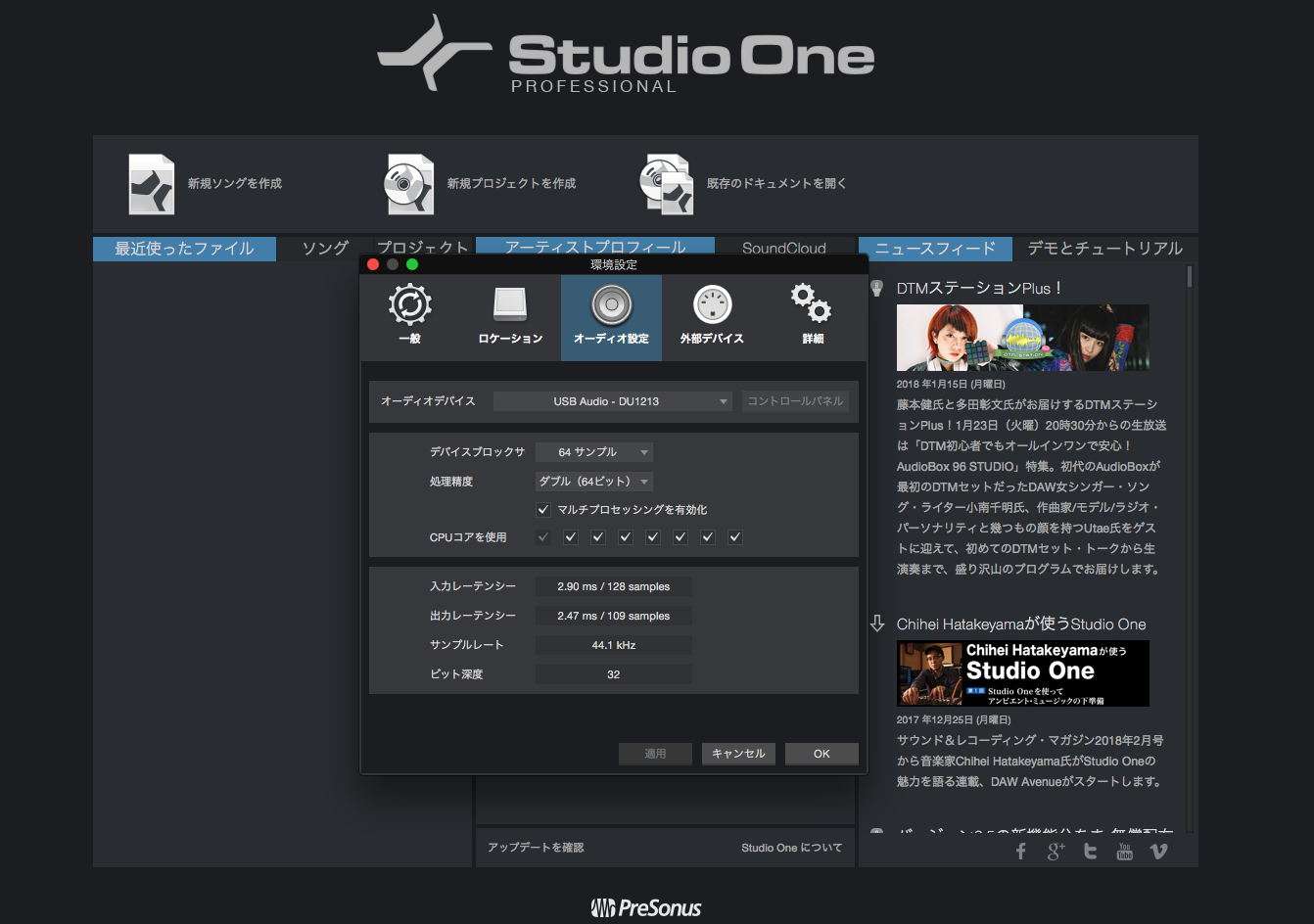Toggle the sixth CPU core checkbox

680,537
